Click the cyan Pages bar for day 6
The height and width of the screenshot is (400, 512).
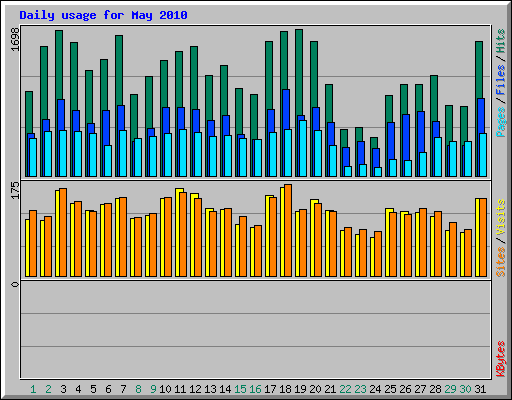click(108, 161)
